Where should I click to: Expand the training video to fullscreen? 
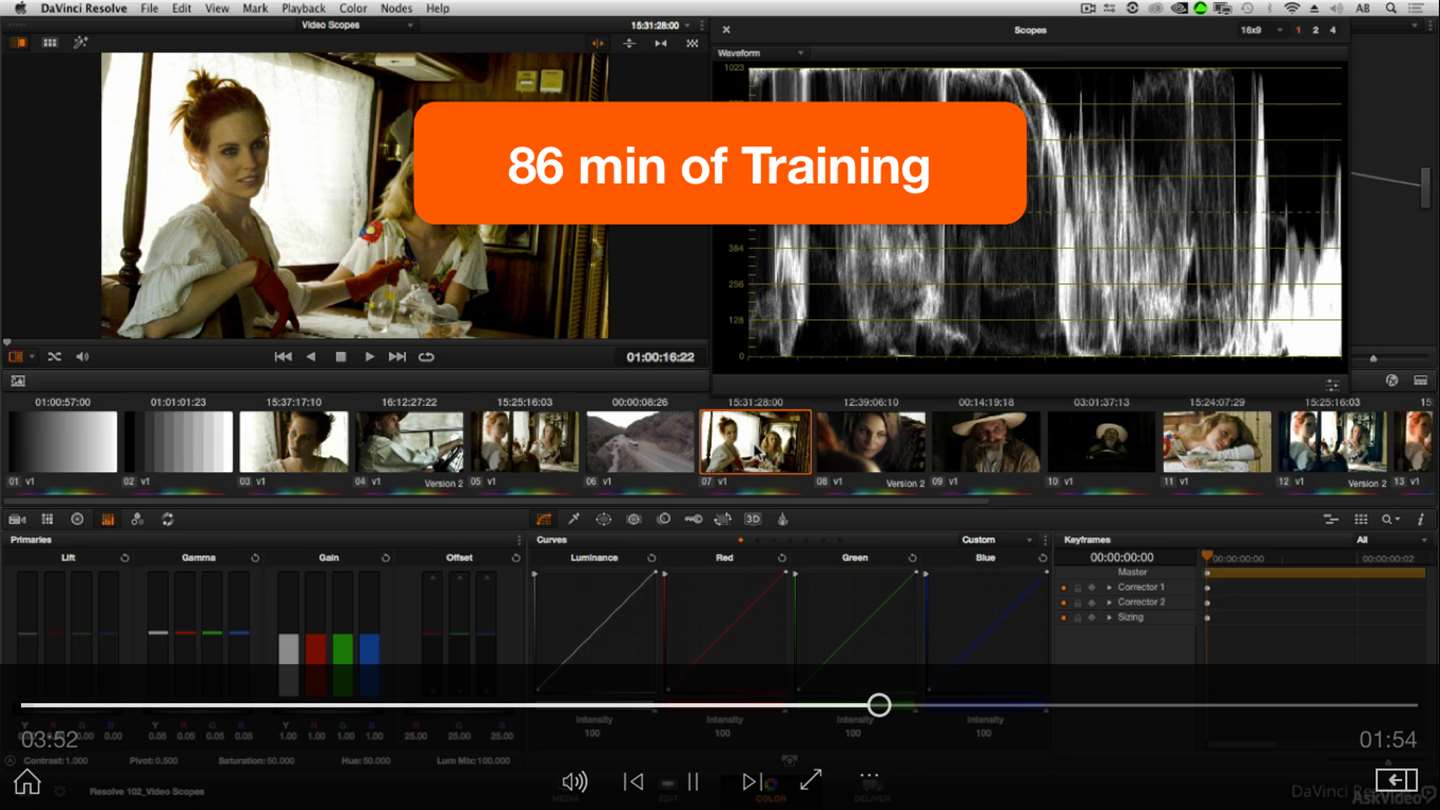click(x=811, y=780)
